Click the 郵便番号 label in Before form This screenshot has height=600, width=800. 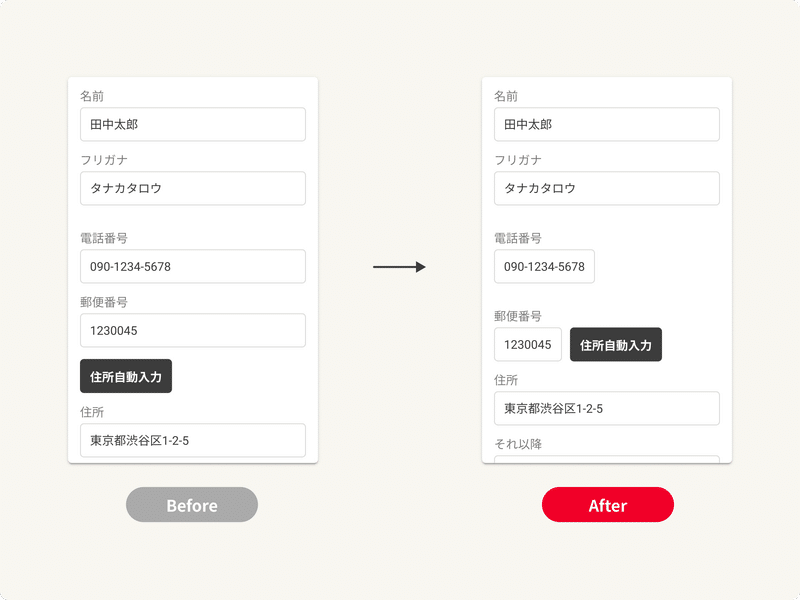(x=104, y=302)
